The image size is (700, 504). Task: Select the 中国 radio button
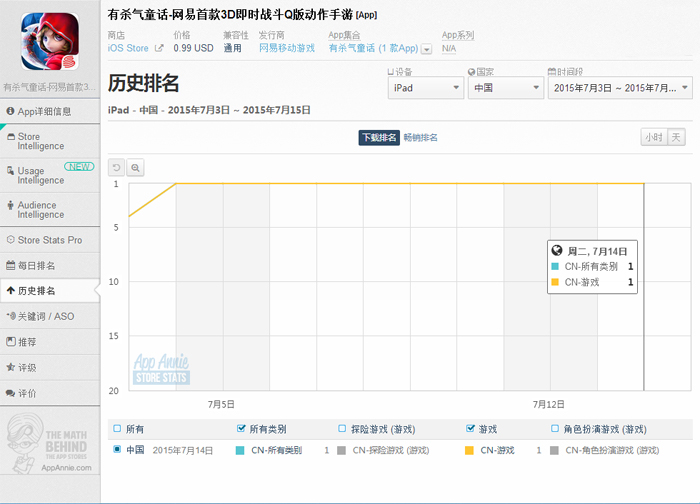[x=117, y=449]
